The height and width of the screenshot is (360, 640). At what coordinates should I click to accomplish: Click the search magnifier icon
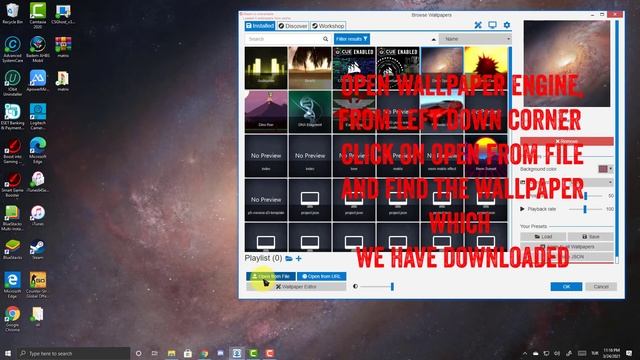325,39
